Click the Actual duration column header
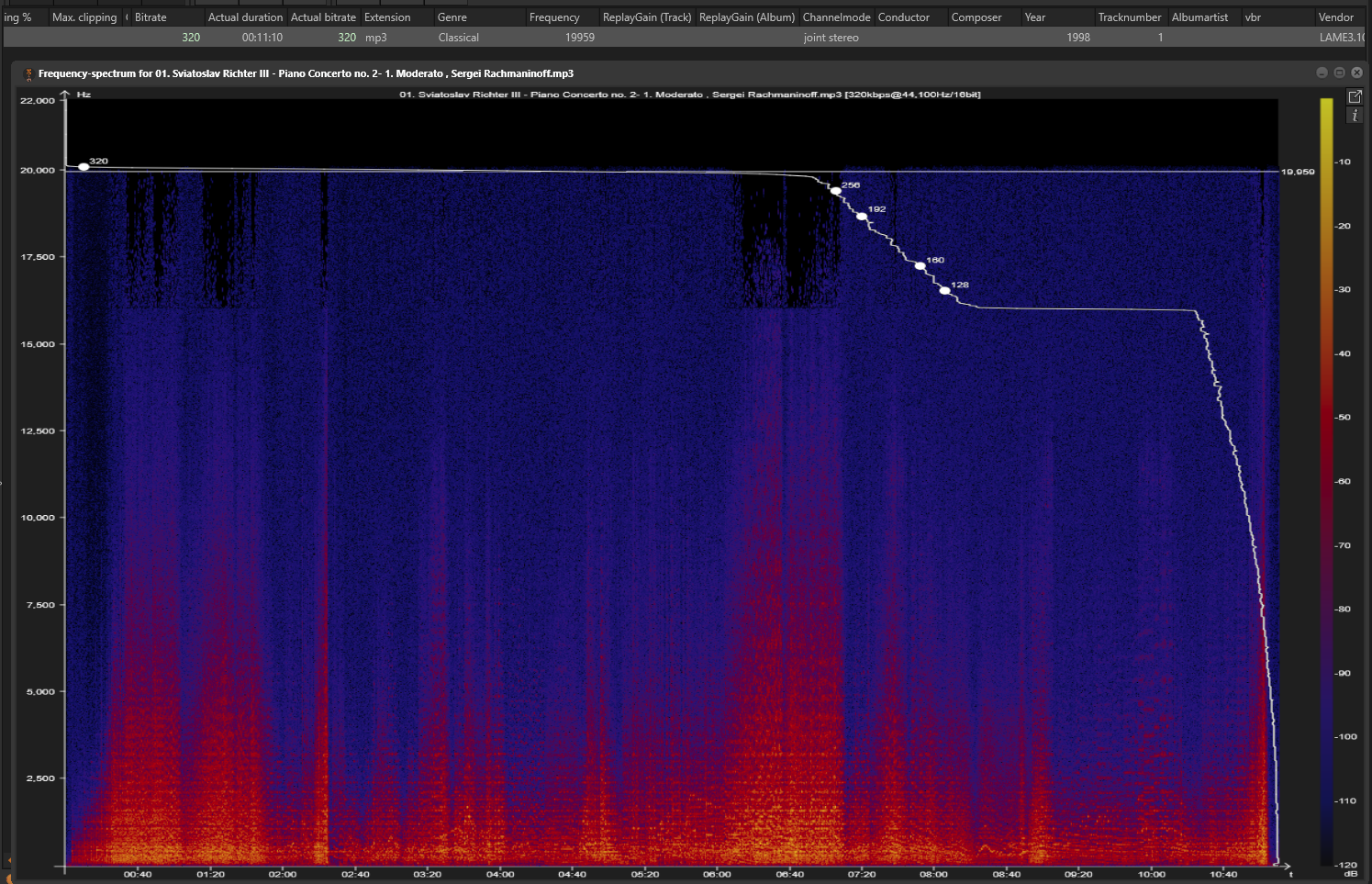Image resolution: width=1372 pixels, height=884 pixels. pyautogui.click(x=245, y=17)
